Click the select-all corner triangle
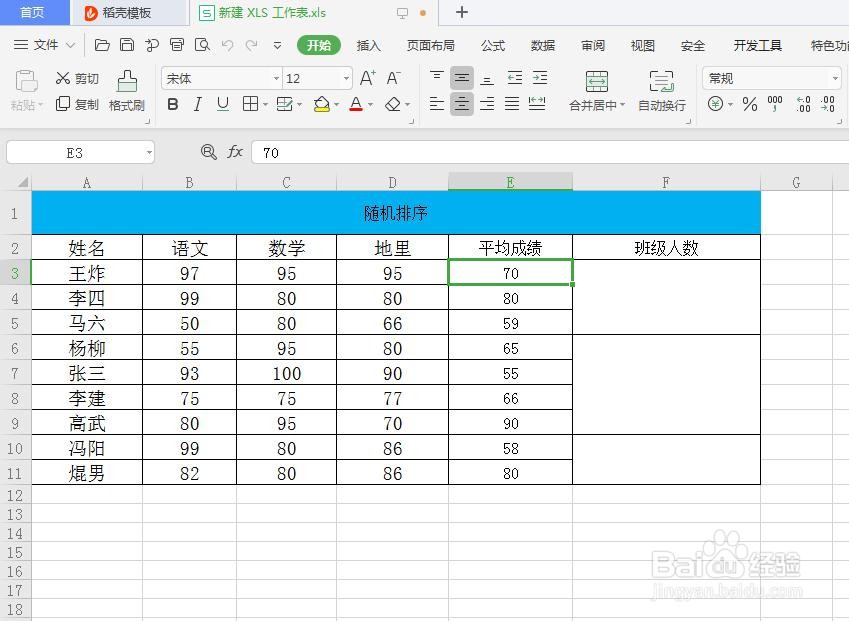This screenshot has height=621, width=849. (x=22, y=182)
